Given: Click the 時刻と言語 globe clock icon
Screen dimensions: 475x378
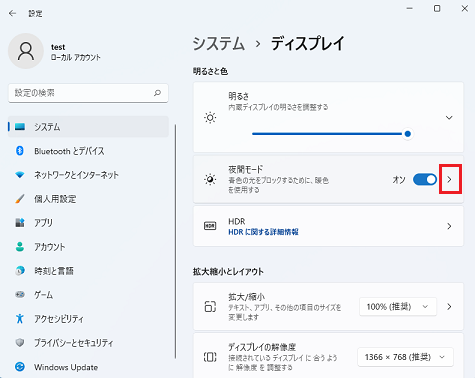Looking at the screenshot, I should point(20,271).
